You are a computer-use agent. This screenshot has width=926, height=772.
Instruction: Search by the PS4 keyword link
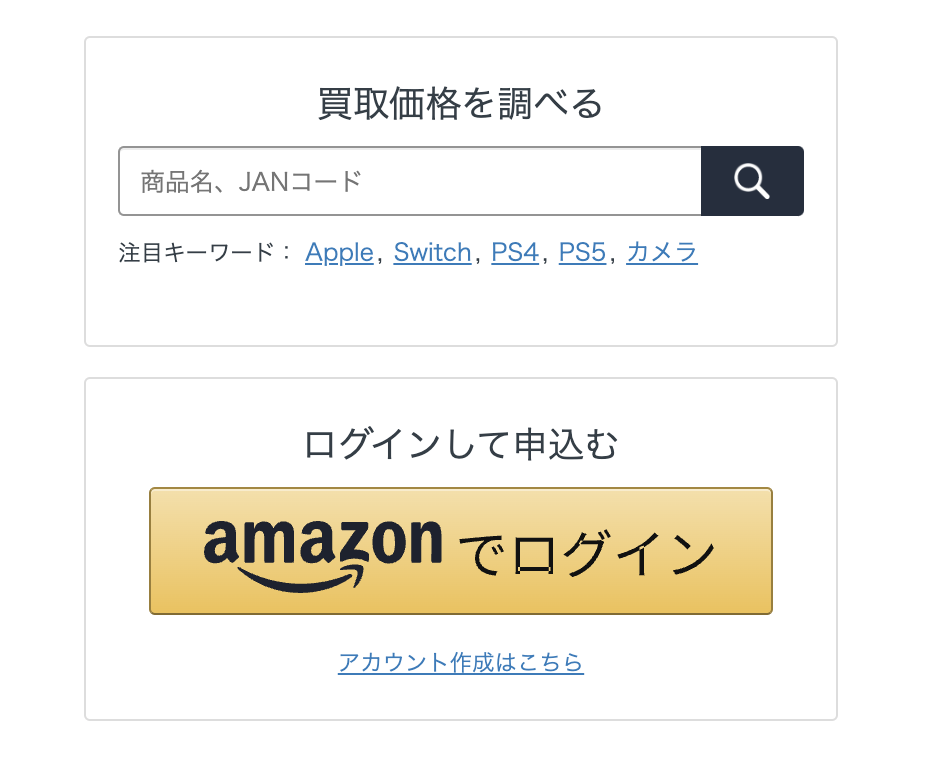point(515,253)
